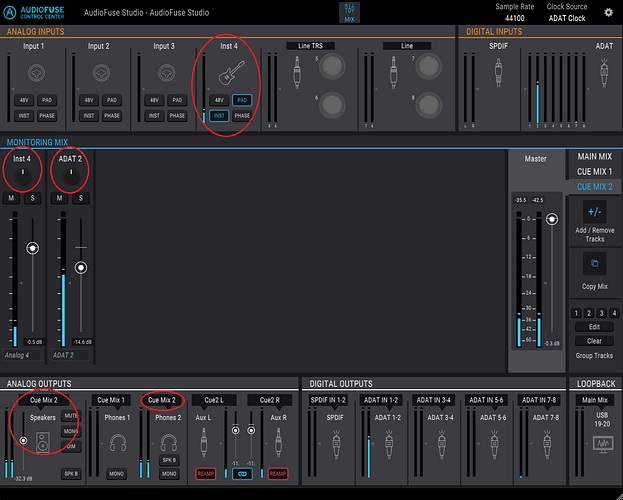Click the ADAT 3-4 output connector icon
Screen dimensions: 623x500
click(441, 444)
